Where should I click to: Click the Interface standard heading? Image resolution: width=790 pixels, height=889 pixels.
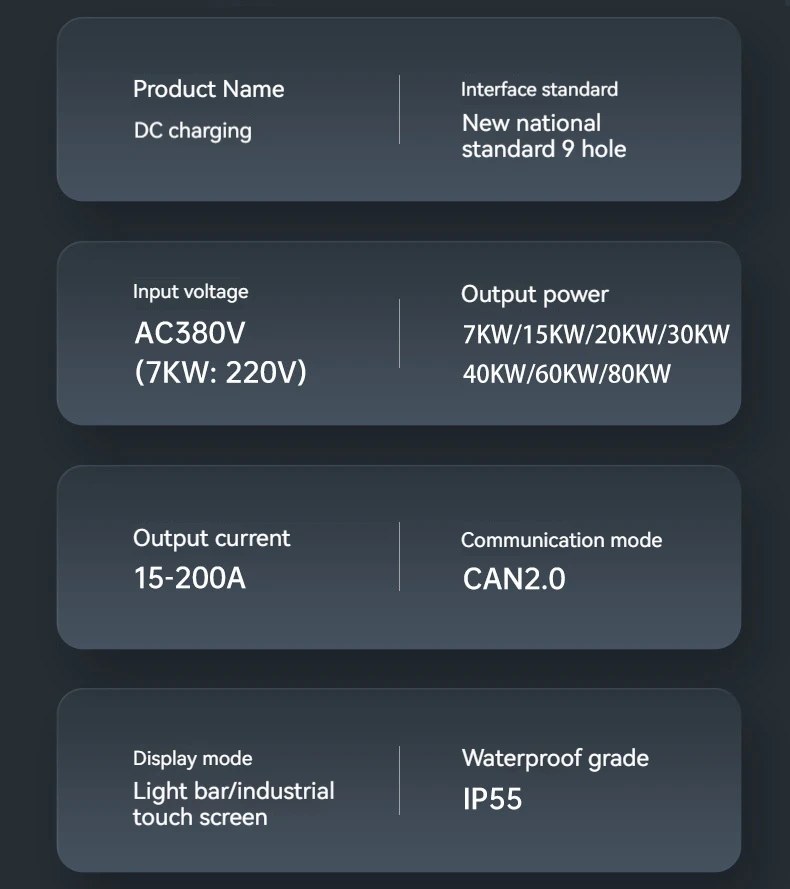pos(539,89)
